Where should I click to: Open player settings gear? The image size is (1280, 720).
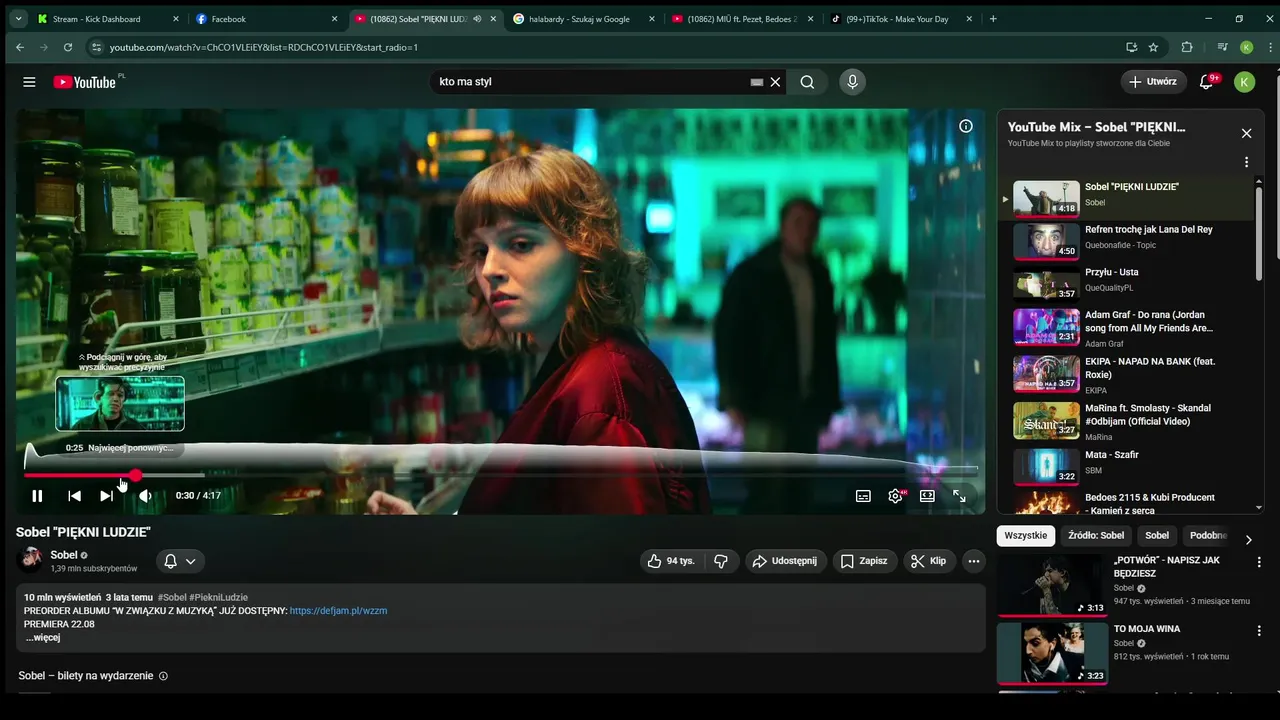click(x=895, y=496)
